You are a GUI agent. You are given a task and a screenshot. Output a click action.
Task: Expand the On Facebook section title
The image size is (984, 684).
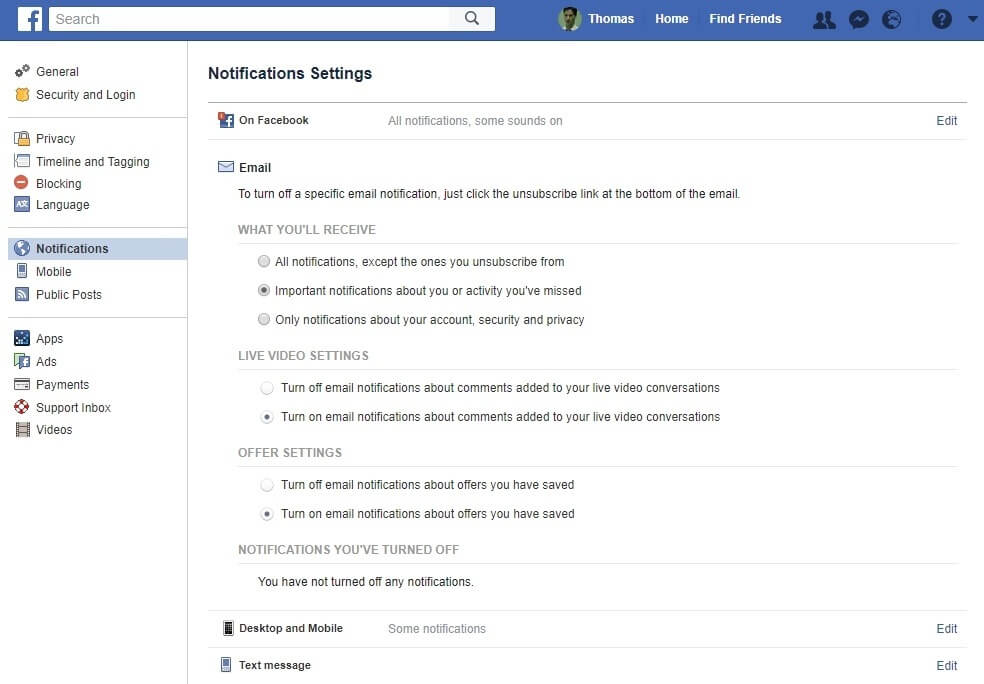(274, 120)
